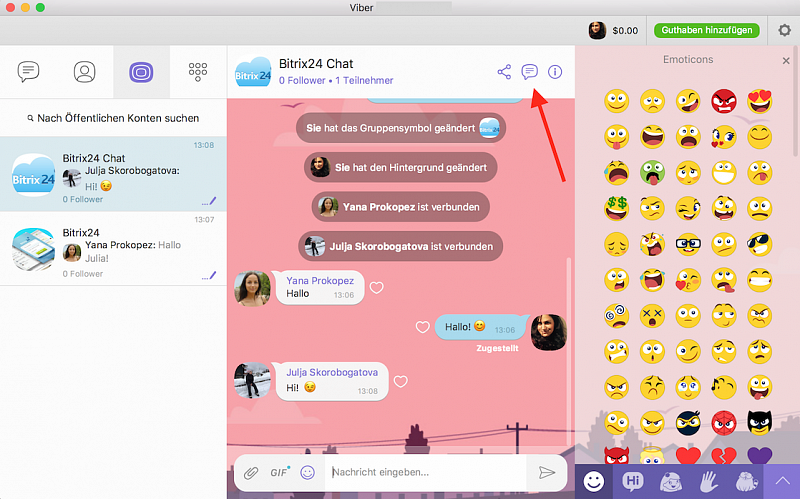Click Guthaben hinzufügen button

click(707, 30)
